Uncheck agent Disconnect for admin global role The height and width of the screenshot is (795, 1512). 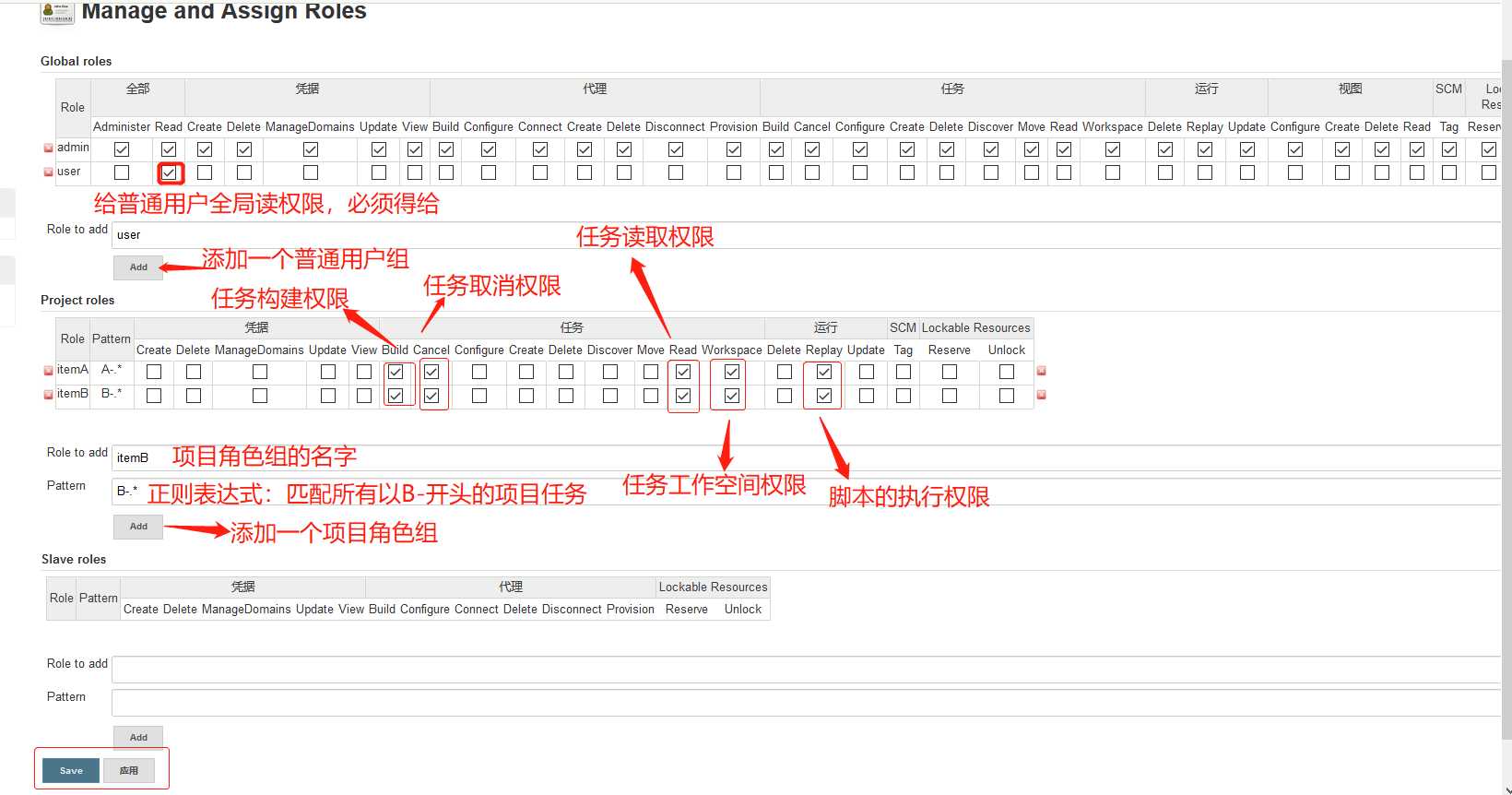pos(676,149)
